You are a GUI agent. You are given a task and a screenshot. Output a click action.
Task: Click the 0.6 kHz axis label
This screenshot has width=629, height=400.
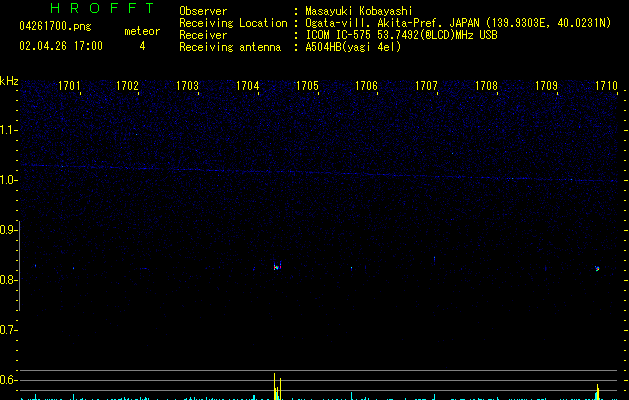tap(8, 380)
